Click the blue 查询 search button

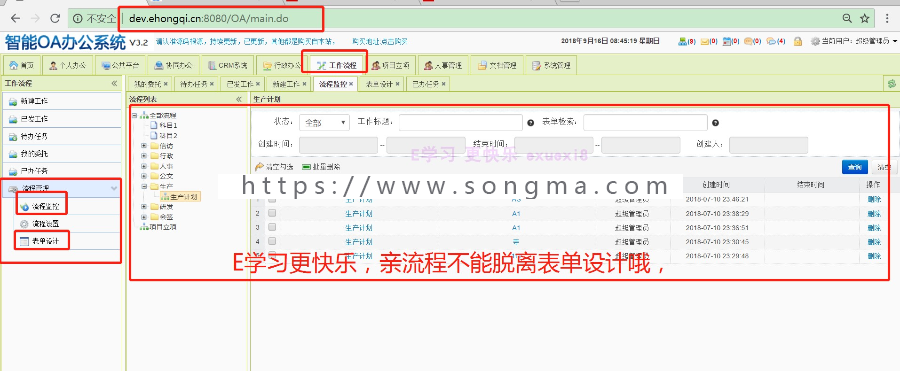pyautogui.click(x=855, y=167)
